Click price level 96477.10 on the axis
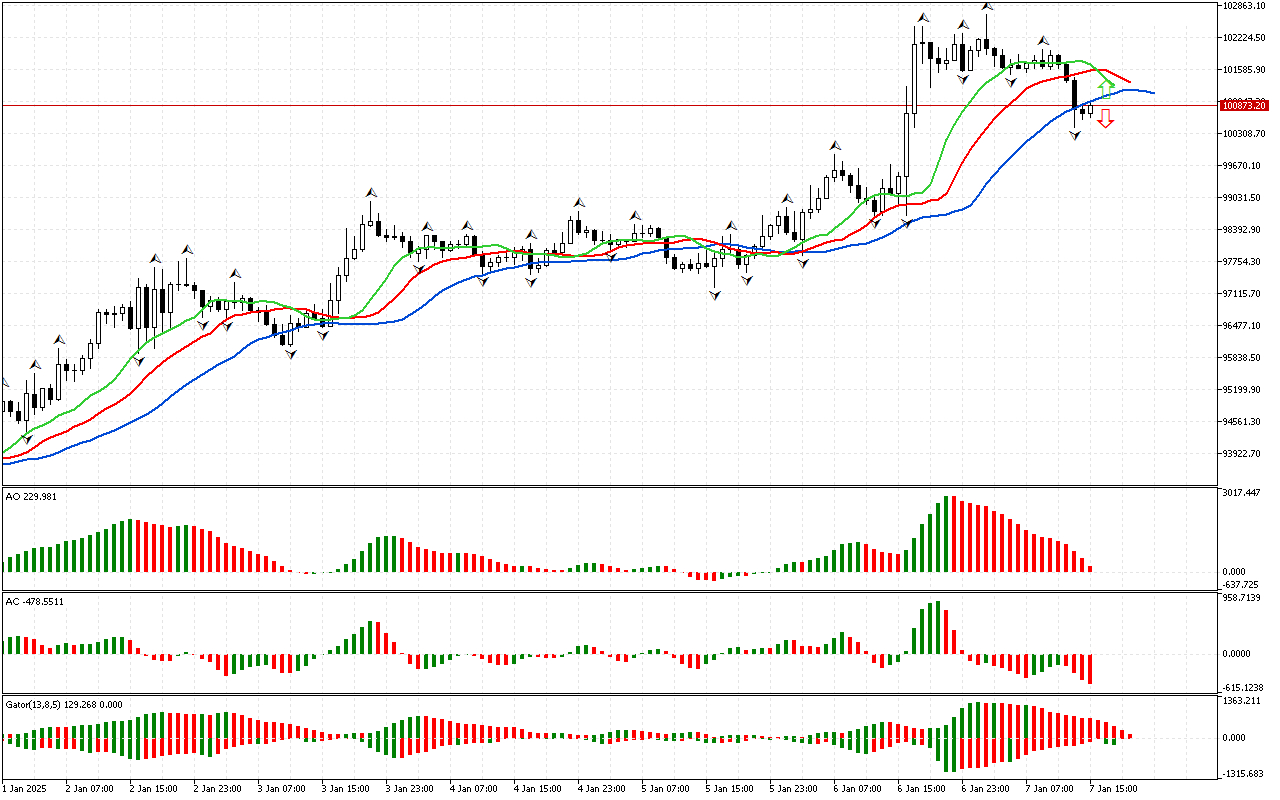Viewport: 1280px width, 800px height. [x=1243, y=326]
